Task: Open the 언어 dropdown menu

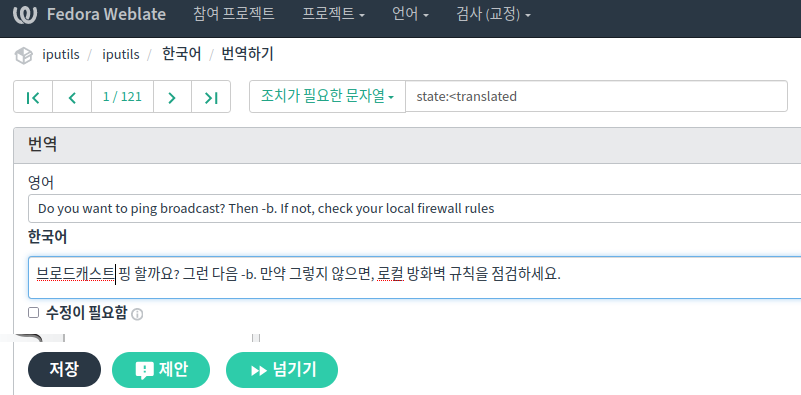Action: [x=410, y=14]
